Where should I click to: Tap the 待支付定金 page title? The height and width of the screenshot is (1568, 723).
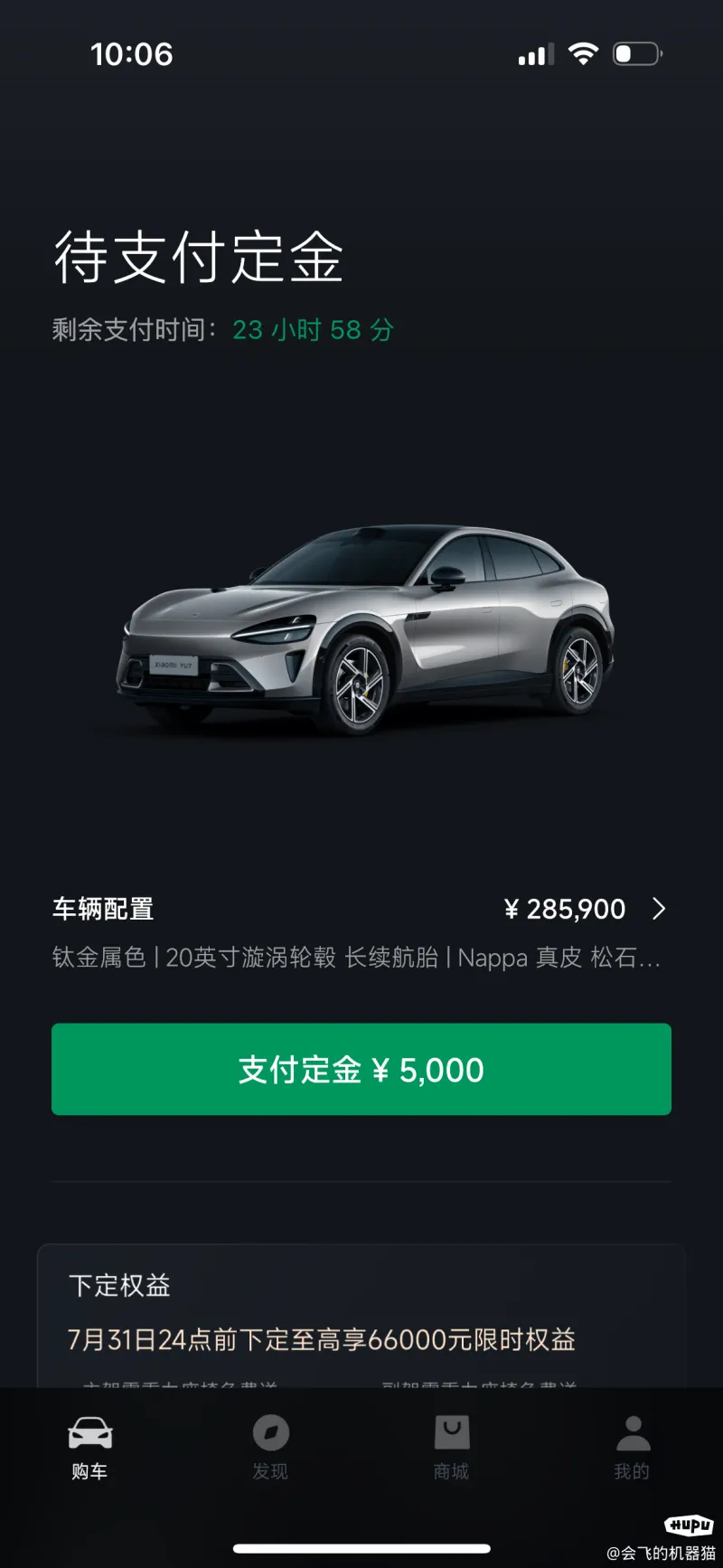pyautogui.click(x=199, y=257)
